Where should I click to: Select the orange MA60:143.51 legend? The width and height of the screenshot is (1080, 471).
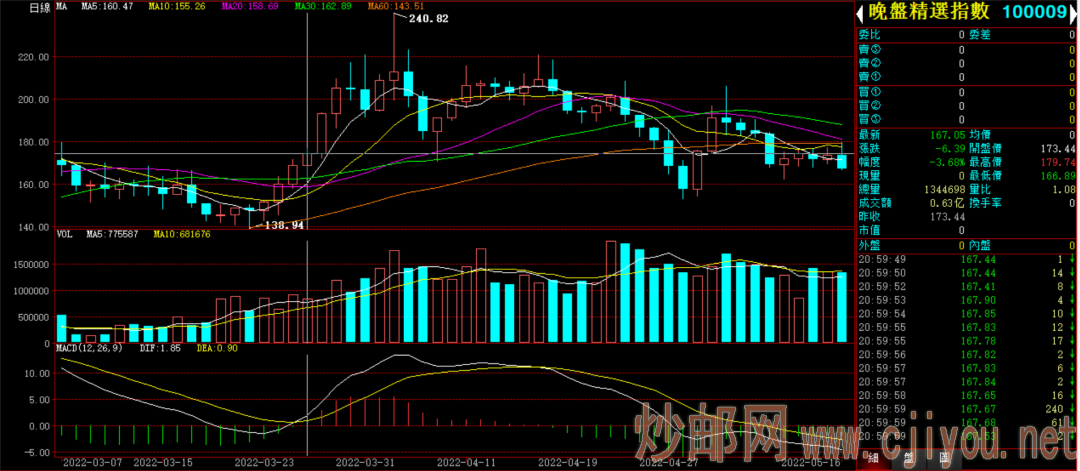pos(395,7)
